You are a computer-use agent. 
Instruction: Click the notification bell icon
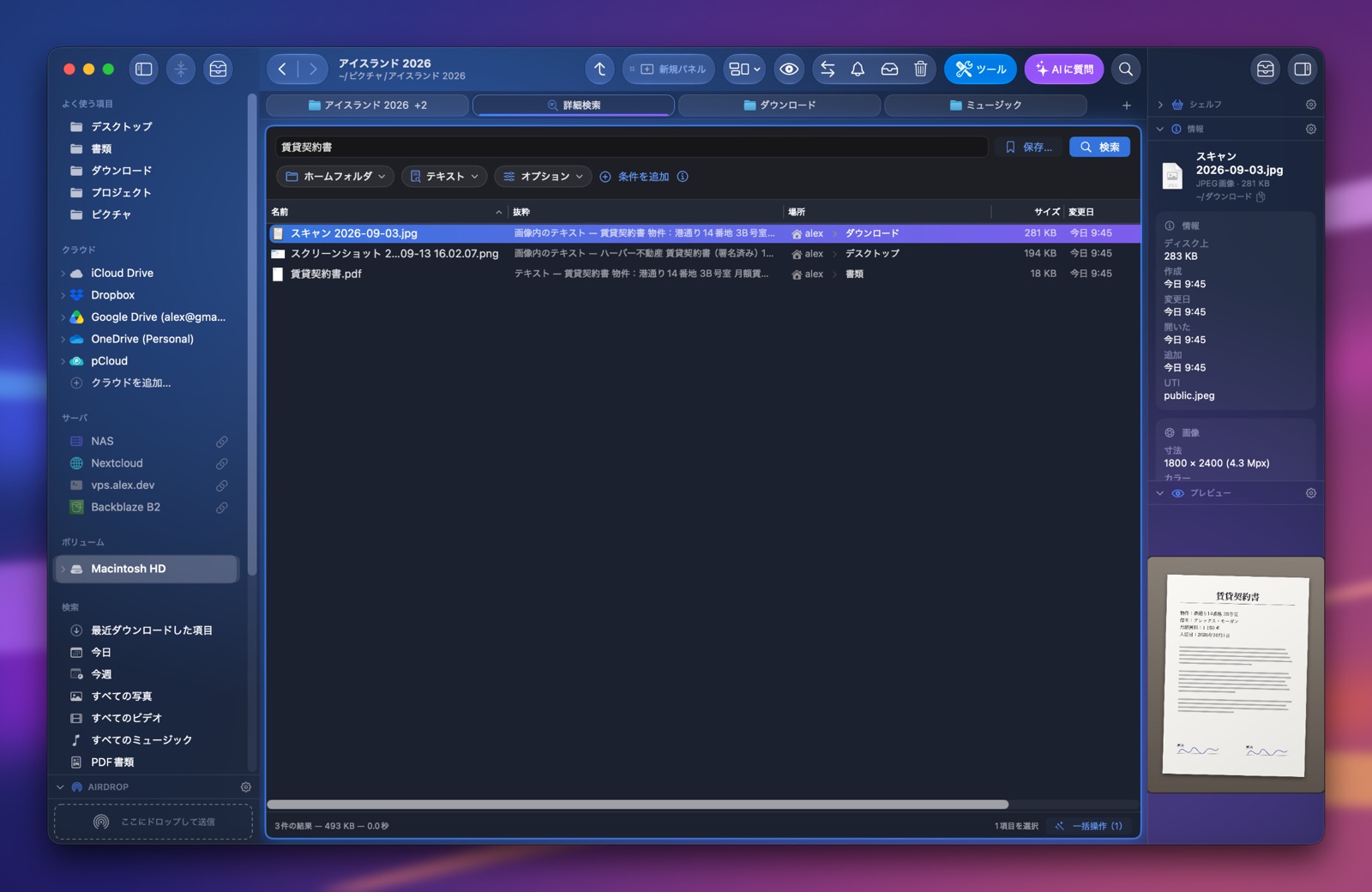(857, 69)
